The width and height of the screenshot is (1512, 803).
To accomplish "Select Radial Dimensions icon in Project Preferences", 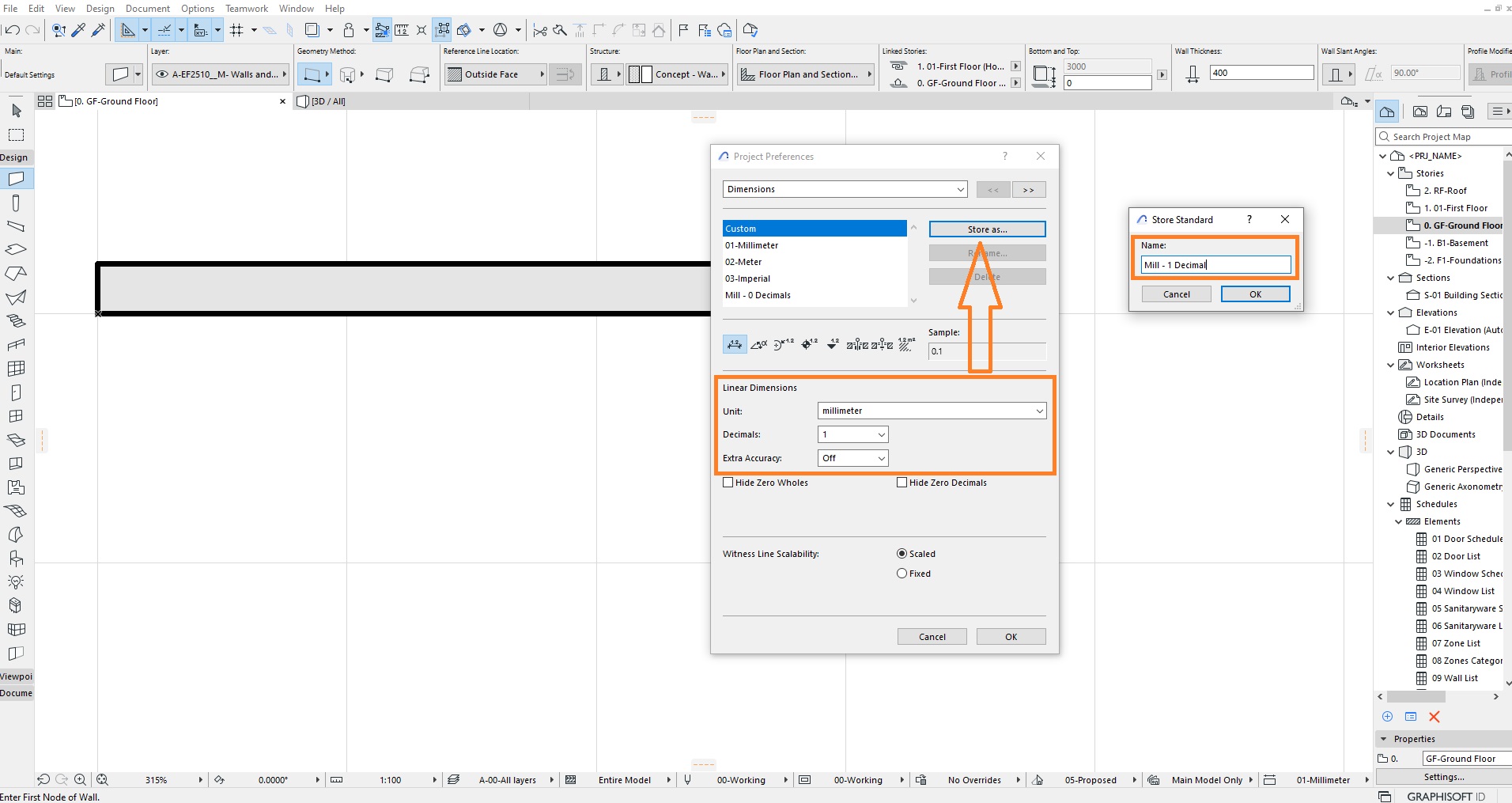I will [784, 344].
